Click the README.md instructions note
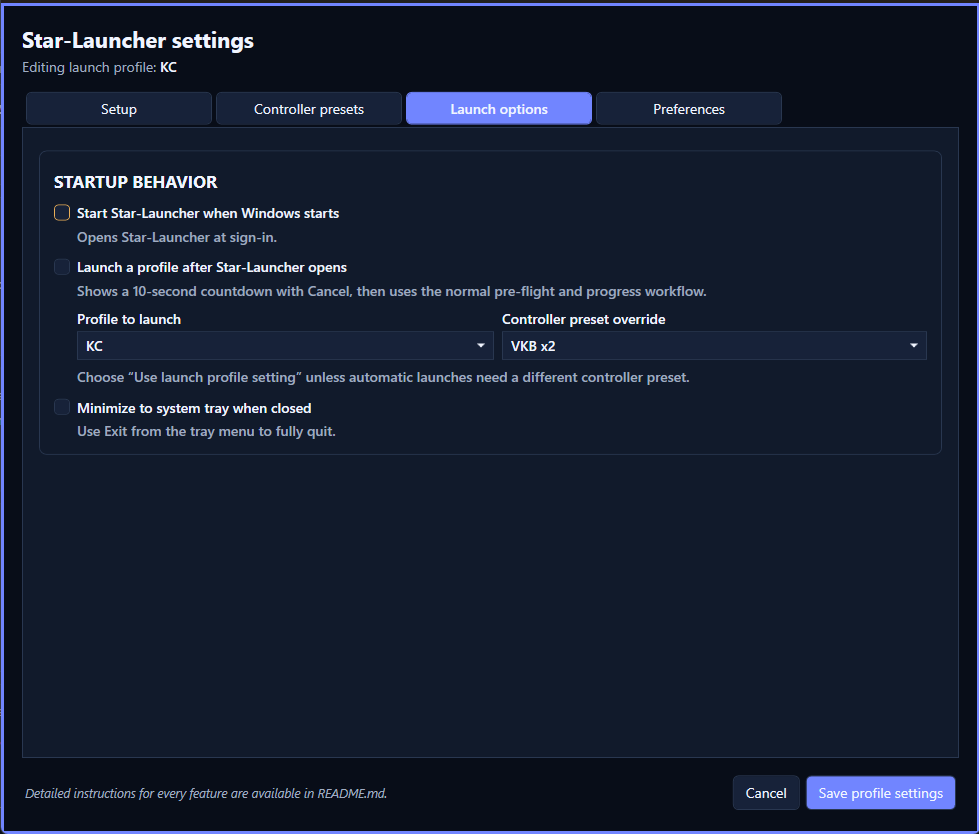The width and height of the screenshot is (979, 834). coord(206,793)
